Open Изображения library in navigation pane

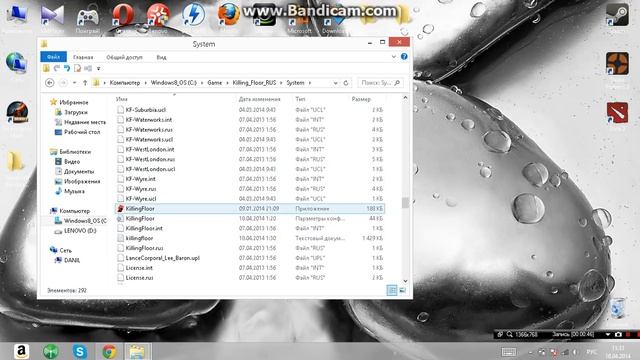click(x=78, y=181)
